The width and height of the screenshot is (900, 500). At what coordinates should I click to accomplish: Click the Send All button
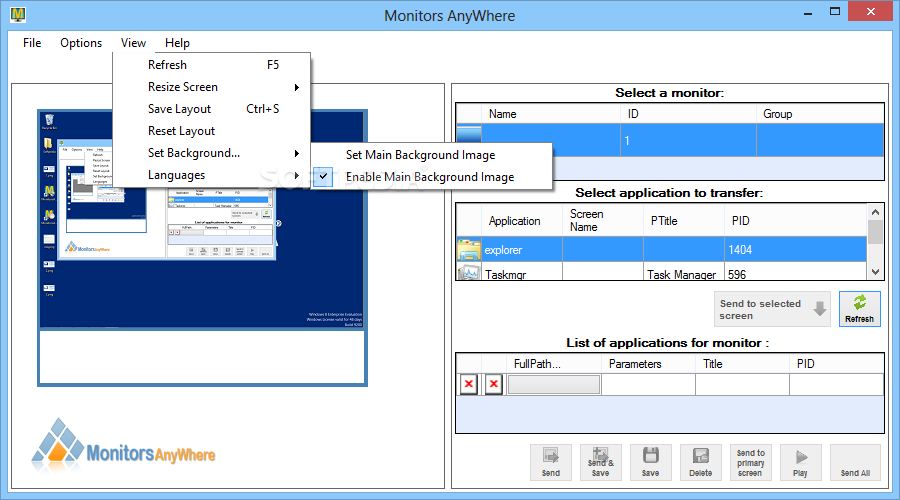tap(855, 462)
